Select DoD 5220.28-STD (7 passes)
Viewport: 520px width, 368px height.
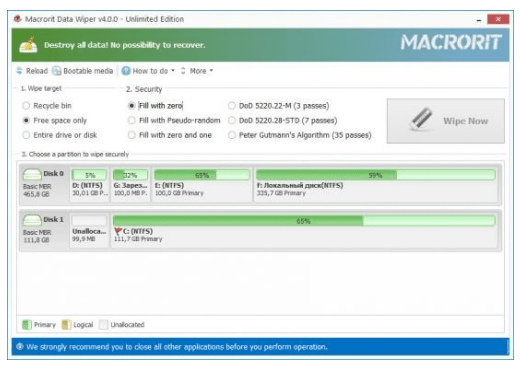(x=283, y=120)
